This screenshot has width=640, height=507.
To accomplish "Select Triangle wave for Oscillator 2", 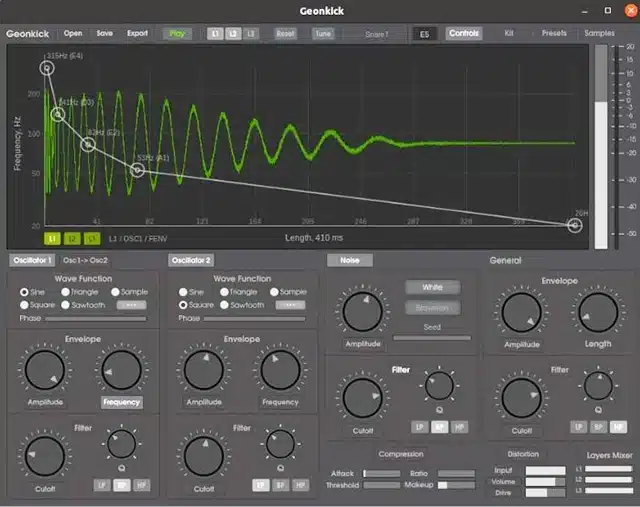I will pyautogui.click(x=238, y=292).
